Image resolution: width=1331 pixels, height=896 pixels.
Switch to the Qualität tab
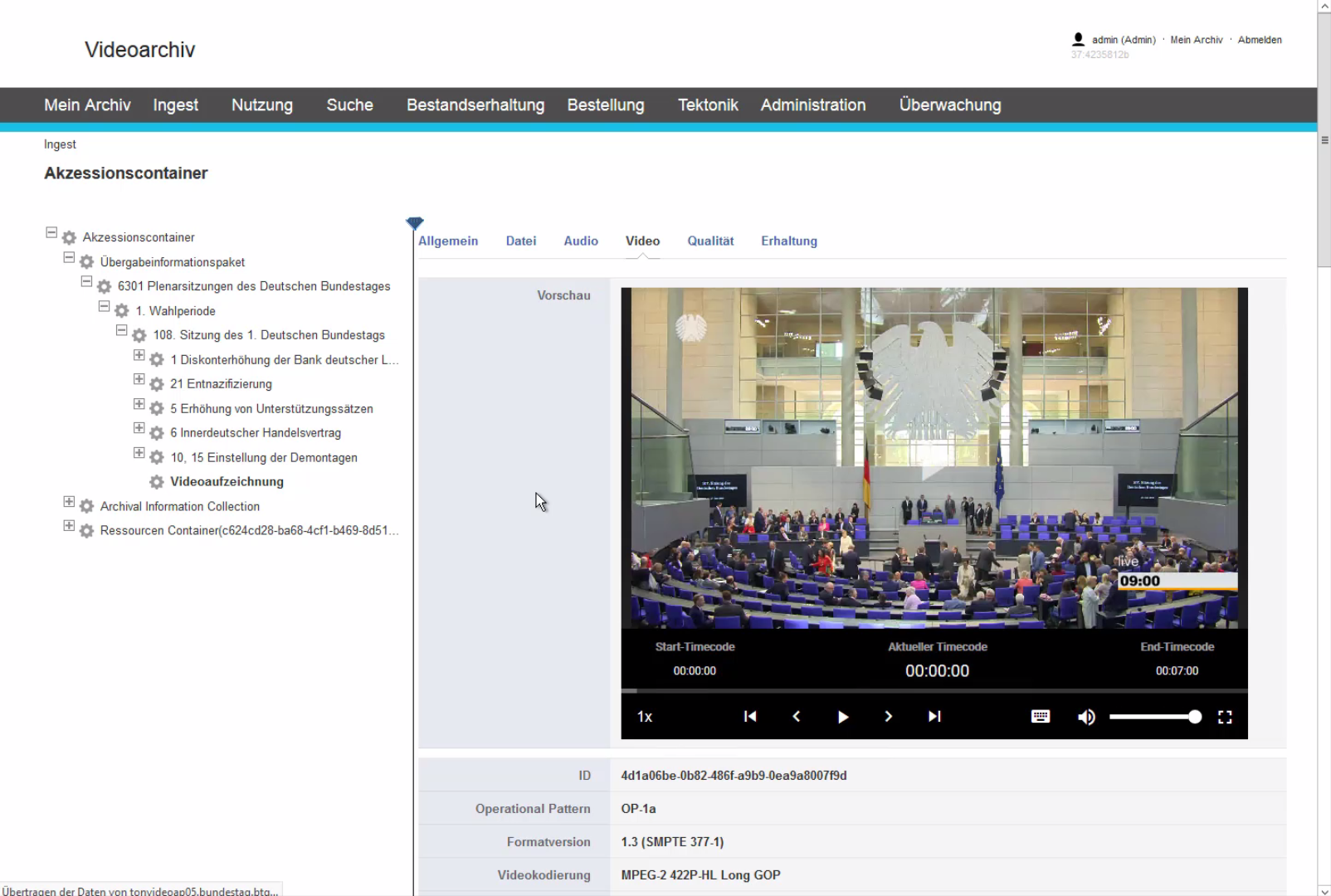pos(710,241)
